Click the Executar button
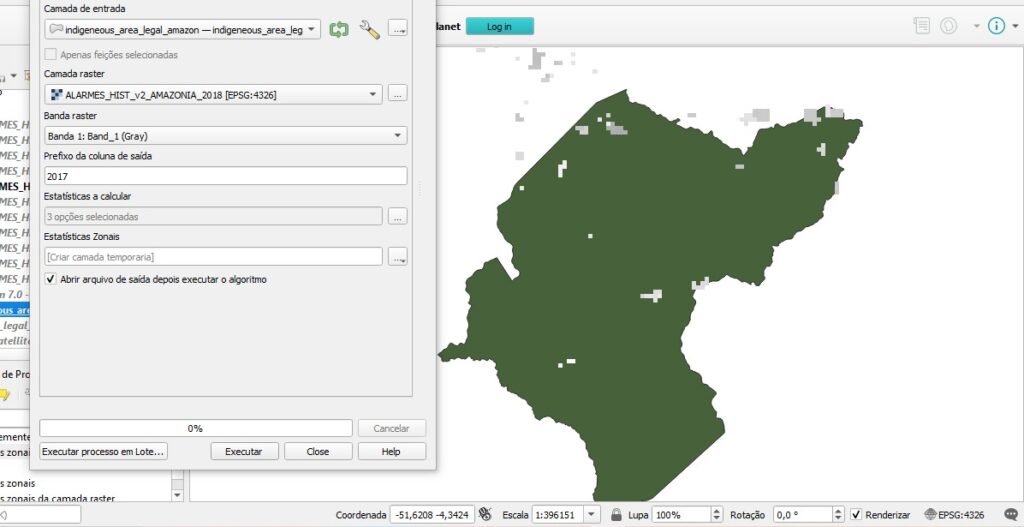Image resolution: width=1024 pixels, height=527 pixels. click(x=244, y=451)
